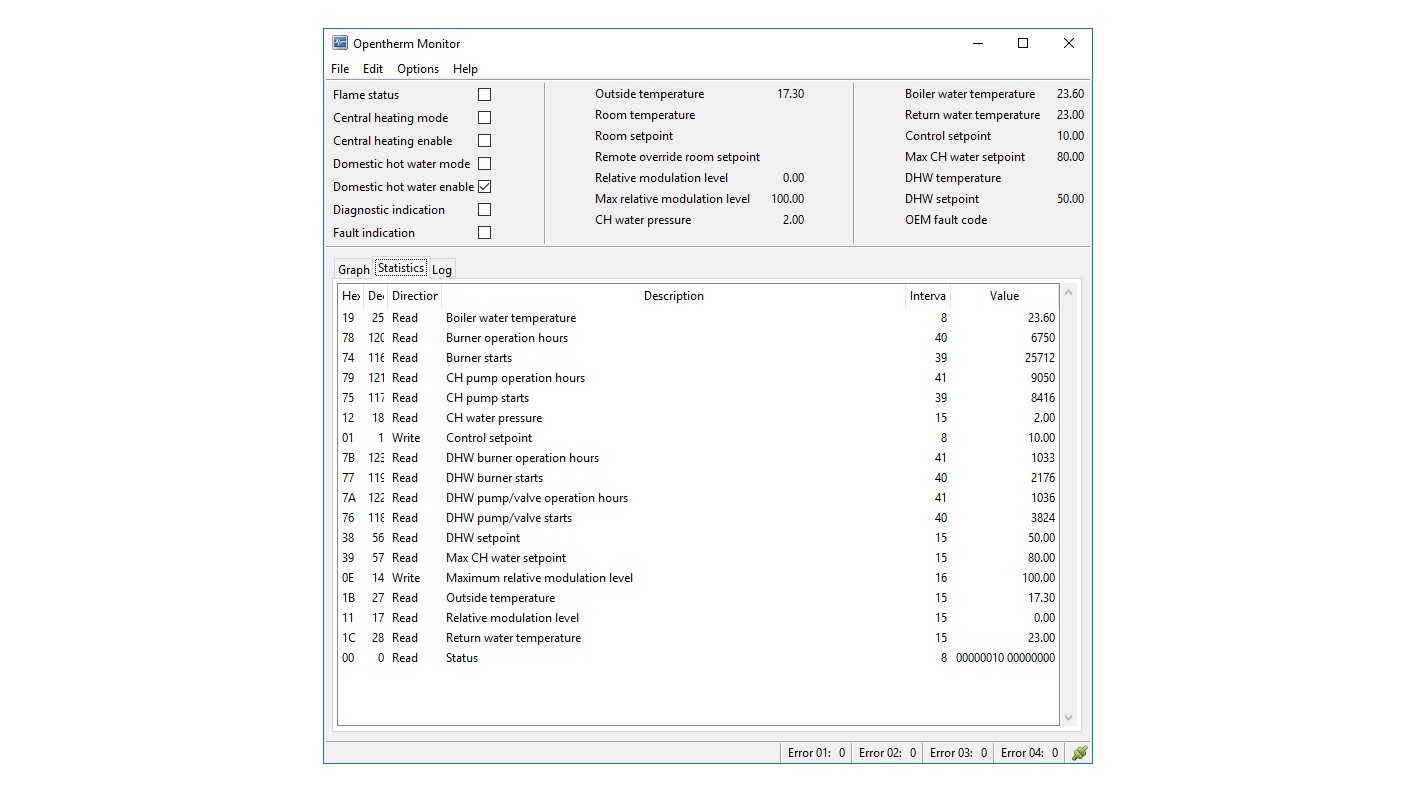Toggle the Flame status checkbox
Image resolution: width=1416 pixels, height=792 pixels.
[x=484, y=94]
